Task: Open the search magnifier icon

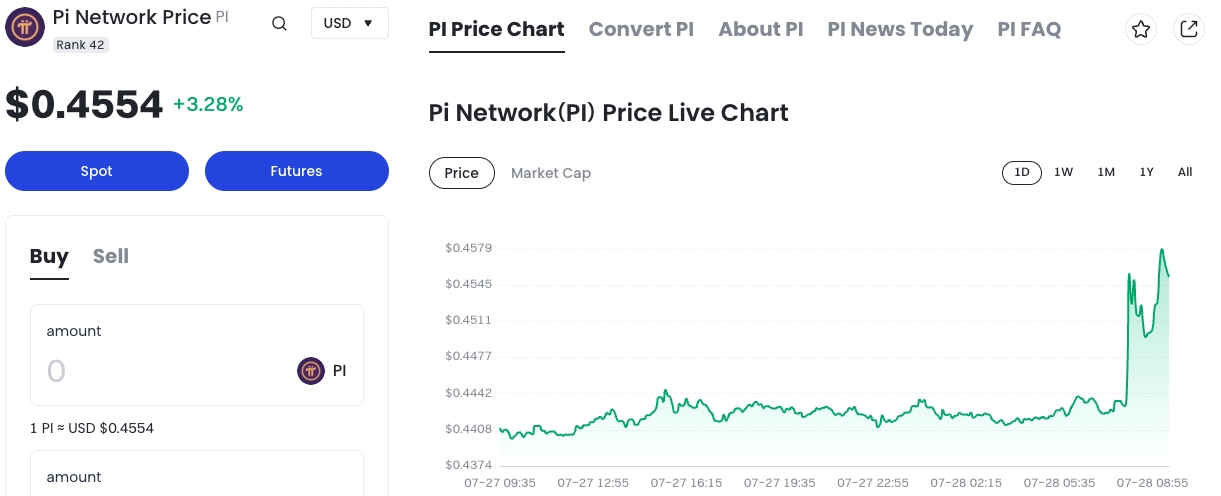Action: 280,24
